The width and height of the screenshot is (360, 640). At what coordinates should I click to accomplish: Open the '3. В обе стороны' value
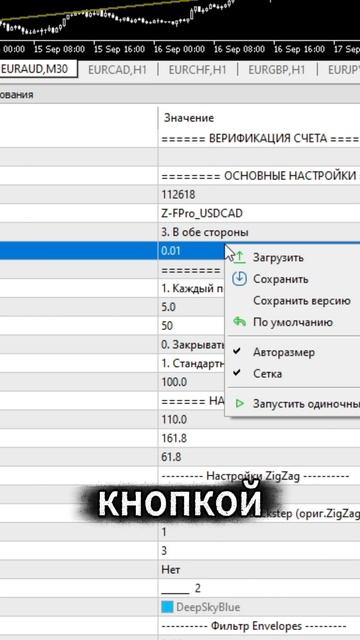259,232
